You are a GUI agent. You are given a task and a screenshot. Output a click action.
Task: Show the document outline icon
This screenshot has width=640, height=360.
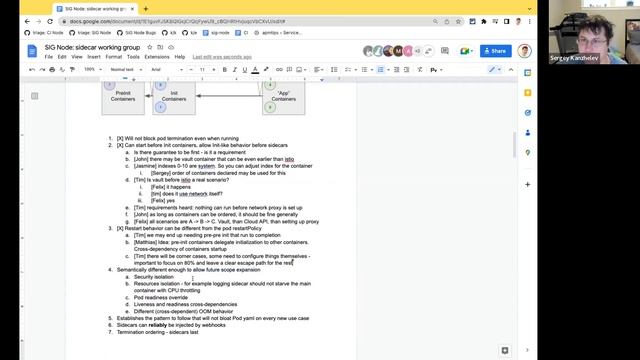pyautogui.click(x=35, y=96)
